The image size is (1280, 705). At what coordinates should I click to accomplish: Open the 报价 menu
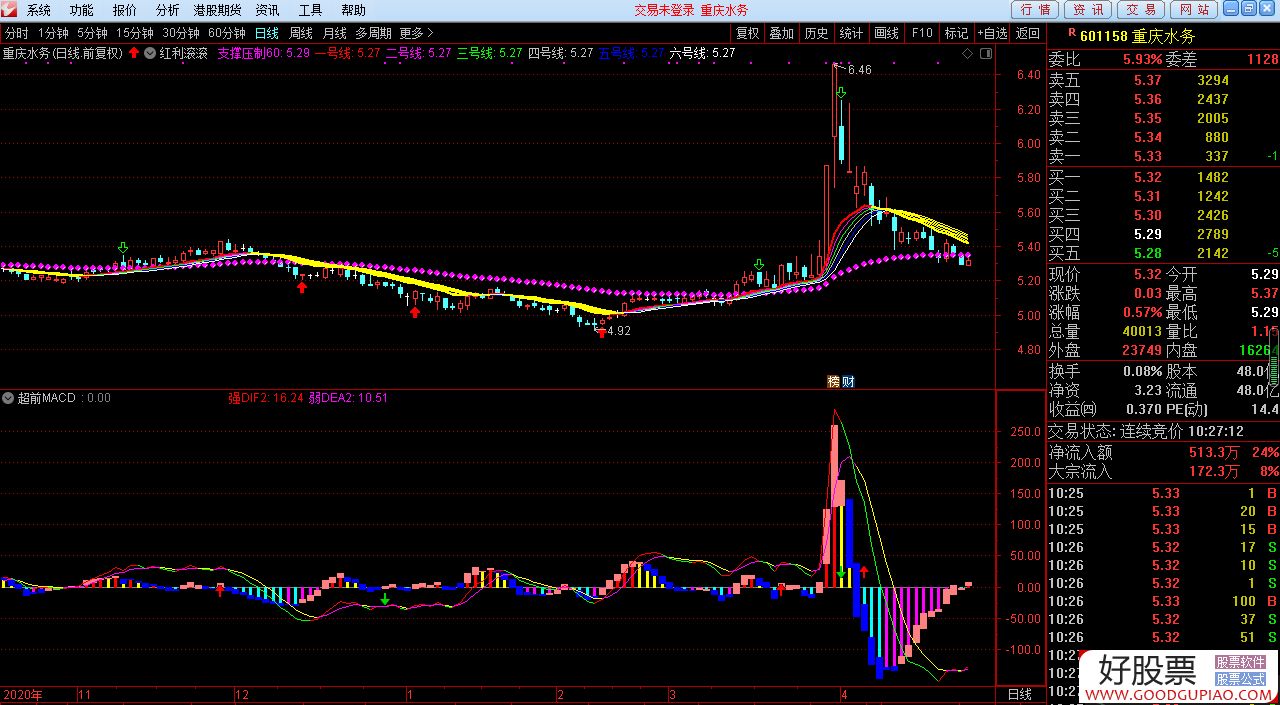[125, 10]
